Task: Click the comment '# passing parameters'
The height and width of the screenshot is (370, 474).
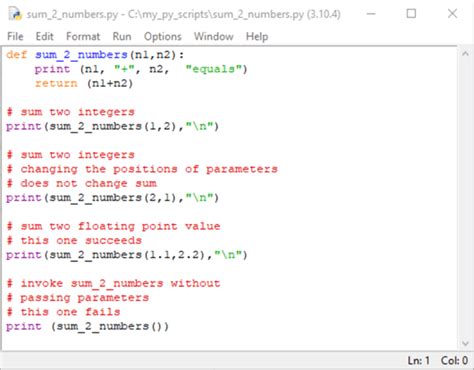Action: 78,298
